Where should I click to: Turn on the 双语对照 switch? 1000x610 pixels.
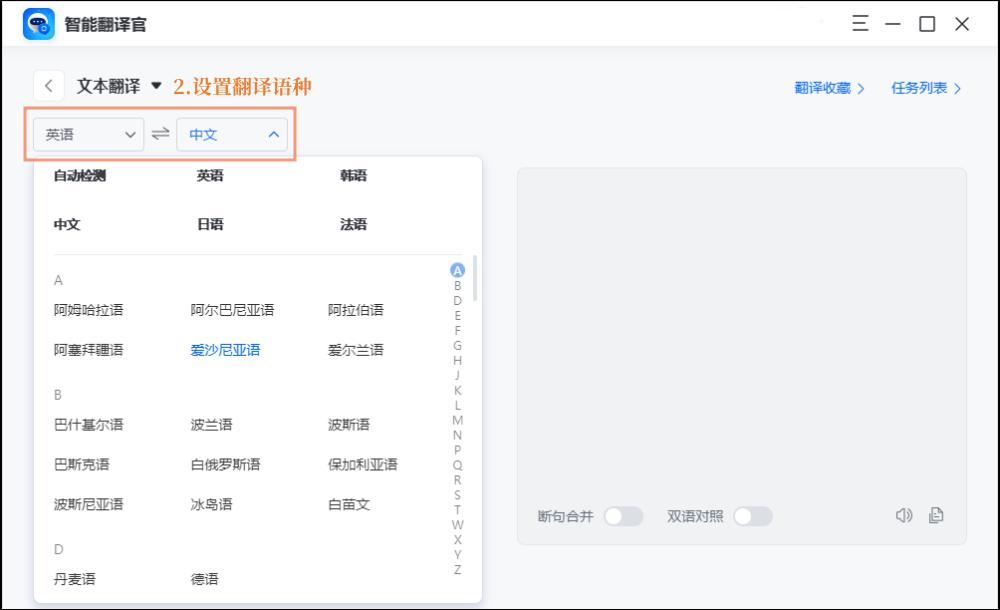pyautogui.click(x=753, y=516)
